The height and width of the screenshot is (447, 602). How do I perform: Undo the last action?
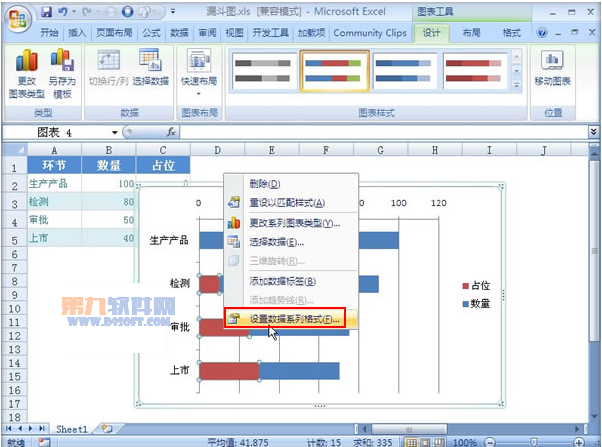point(63,12)
